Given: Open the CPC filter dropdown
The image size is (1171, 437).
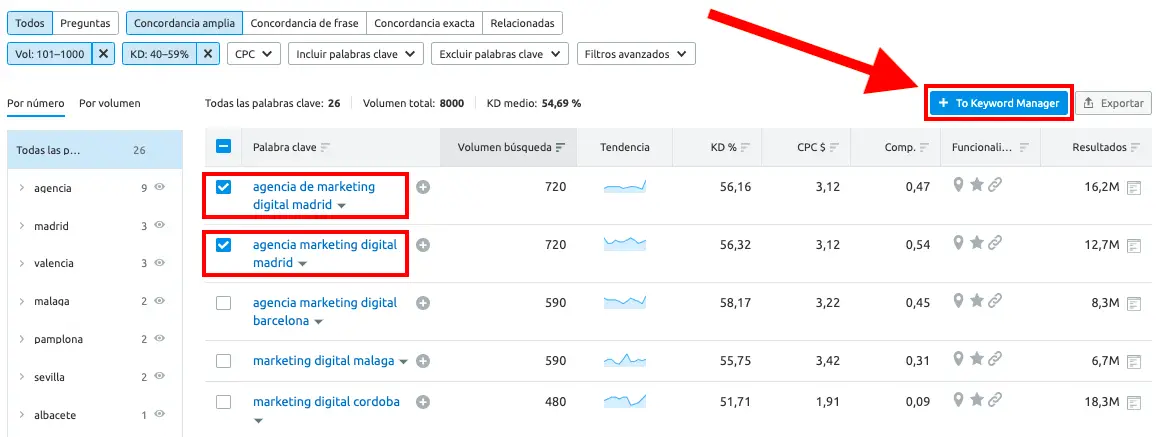Looking at the screenshot, I should click(254, 54).
